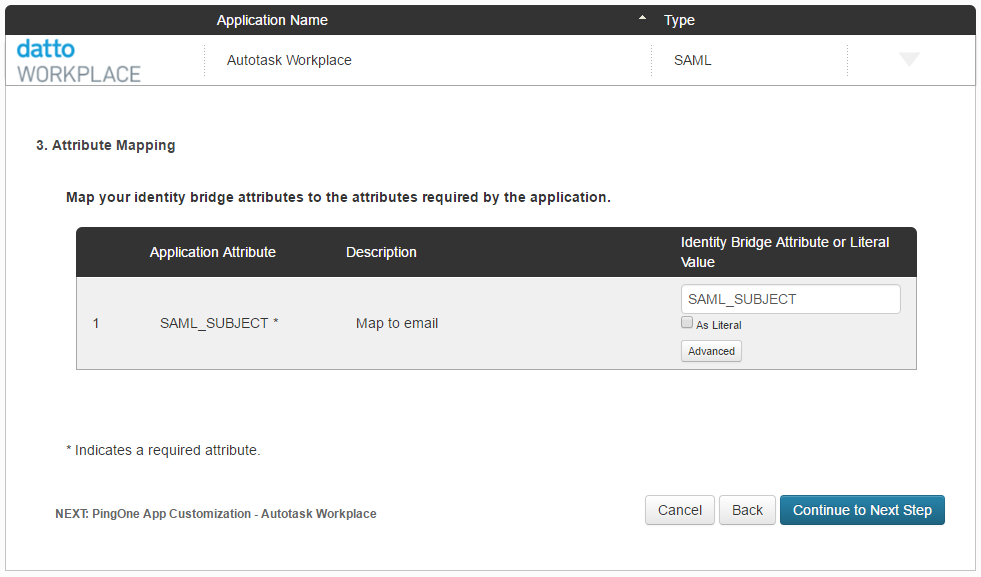
Task: Open Advanced attribute mapping options
Action: coord(711,351)
